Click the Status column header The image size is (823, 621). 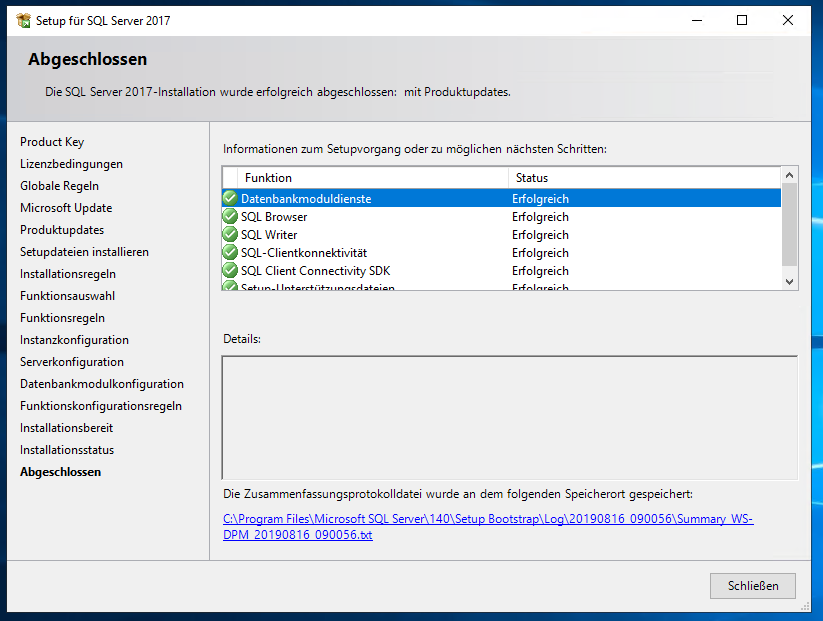[645, 178]
